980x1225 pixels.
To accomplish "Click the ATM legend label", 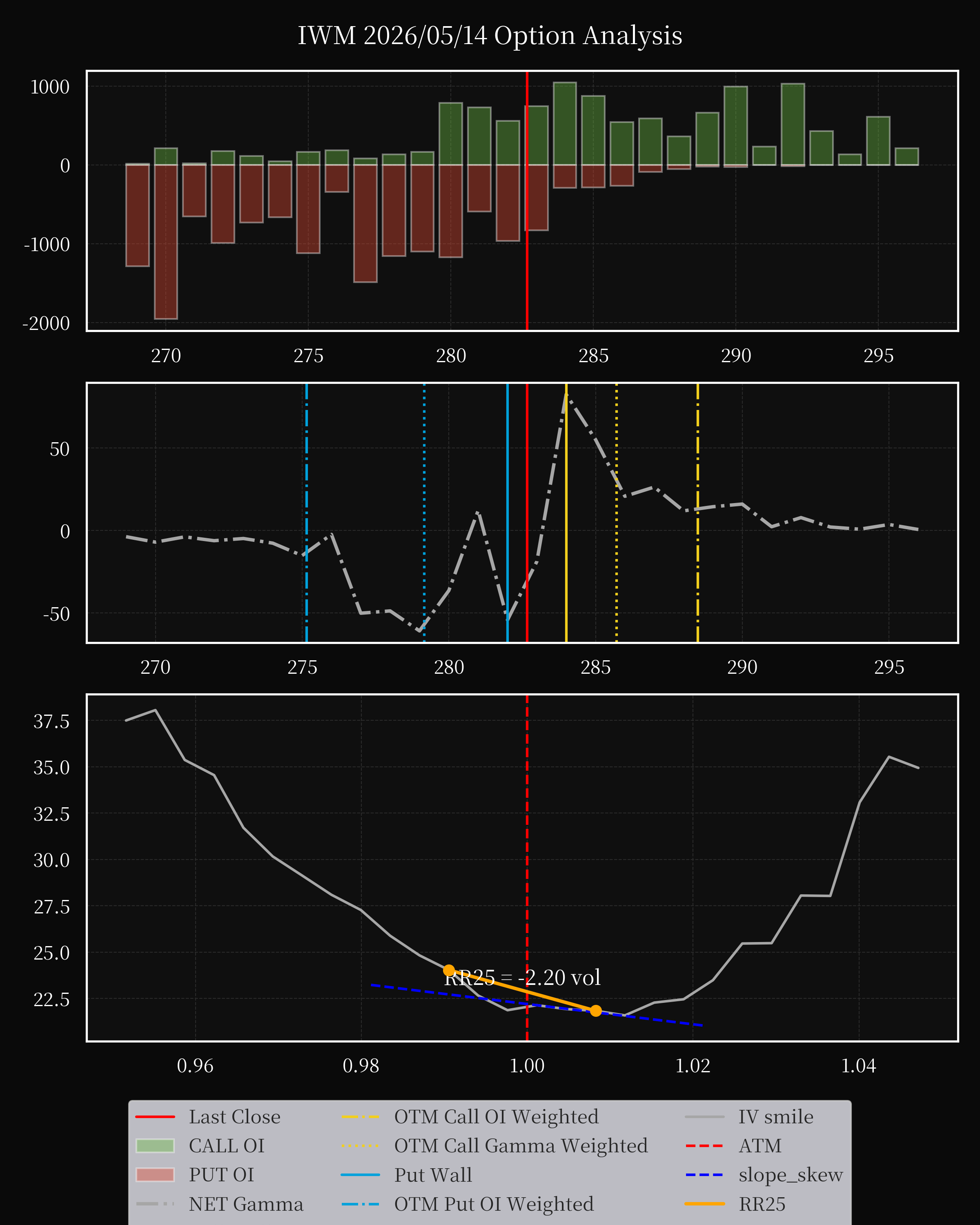I will tap(760, 1146).
